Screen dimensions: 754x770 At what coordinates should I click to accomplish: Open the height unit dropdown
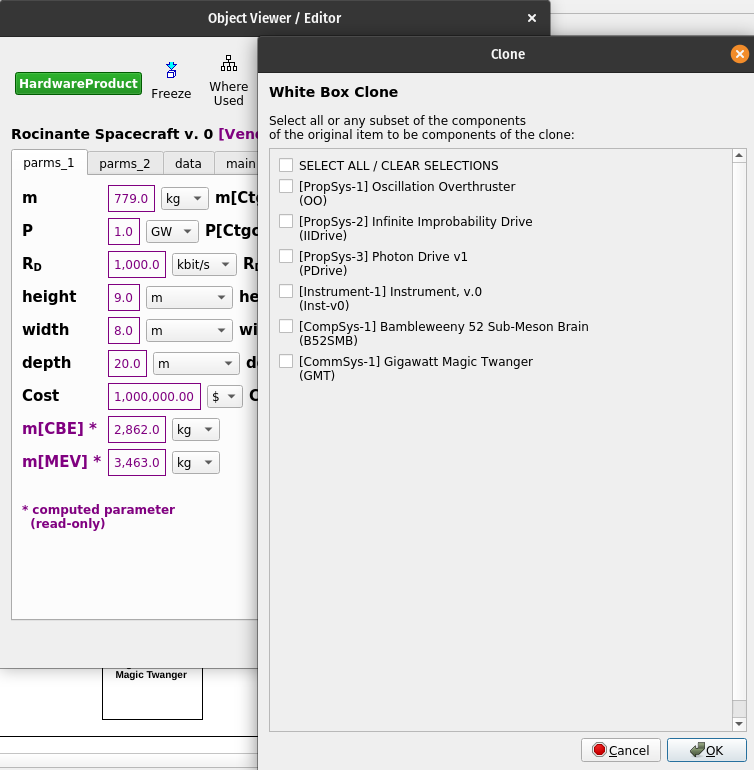[189, 297]
